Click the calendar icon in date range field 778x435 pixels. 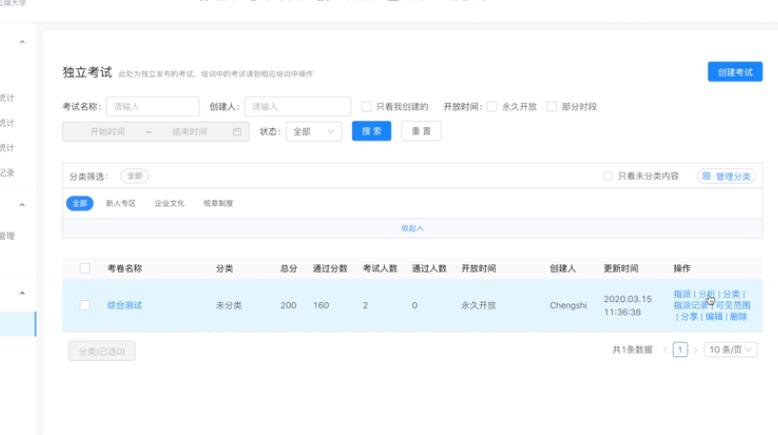click(x=237, y=132)
